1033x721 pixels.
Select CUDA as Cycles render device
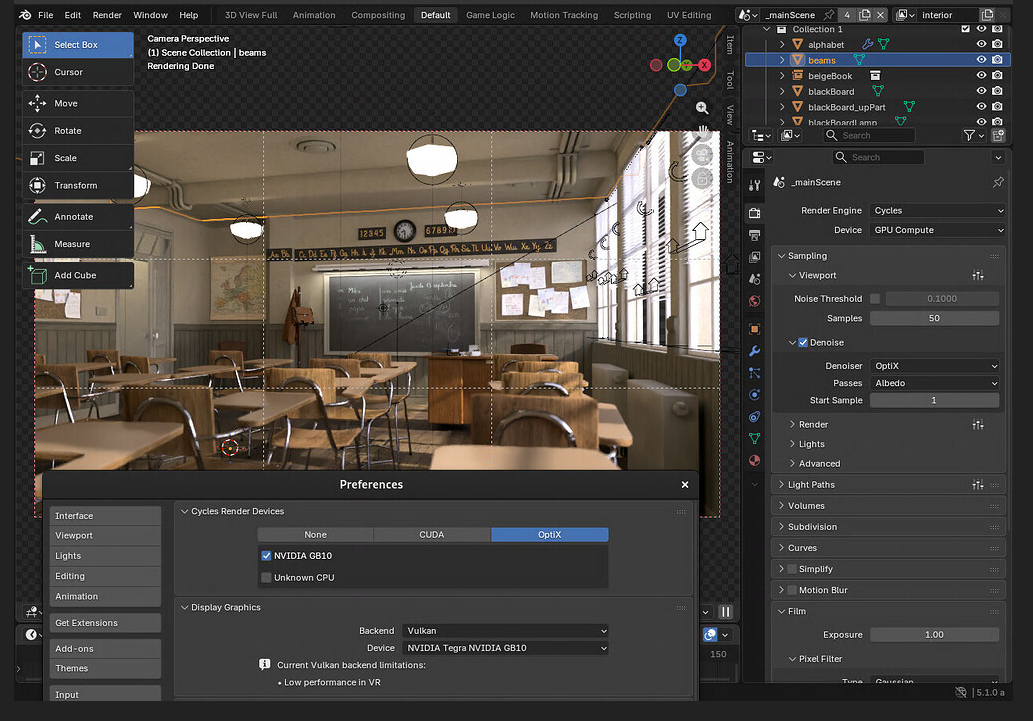tap(432, 535)
